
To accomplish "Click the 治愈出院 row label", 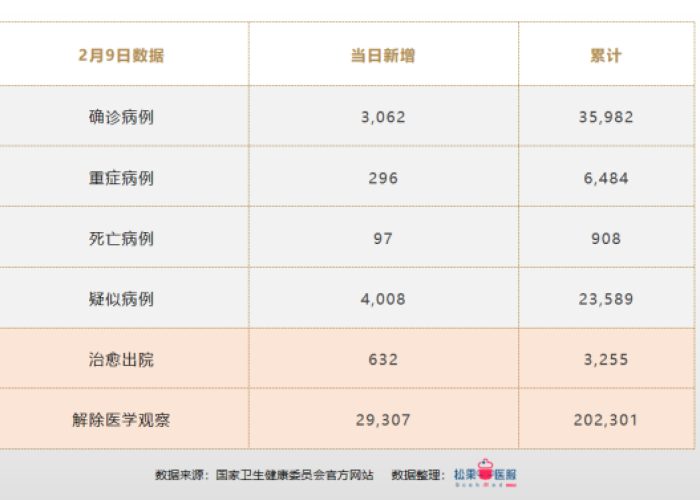I will (121, 359).
